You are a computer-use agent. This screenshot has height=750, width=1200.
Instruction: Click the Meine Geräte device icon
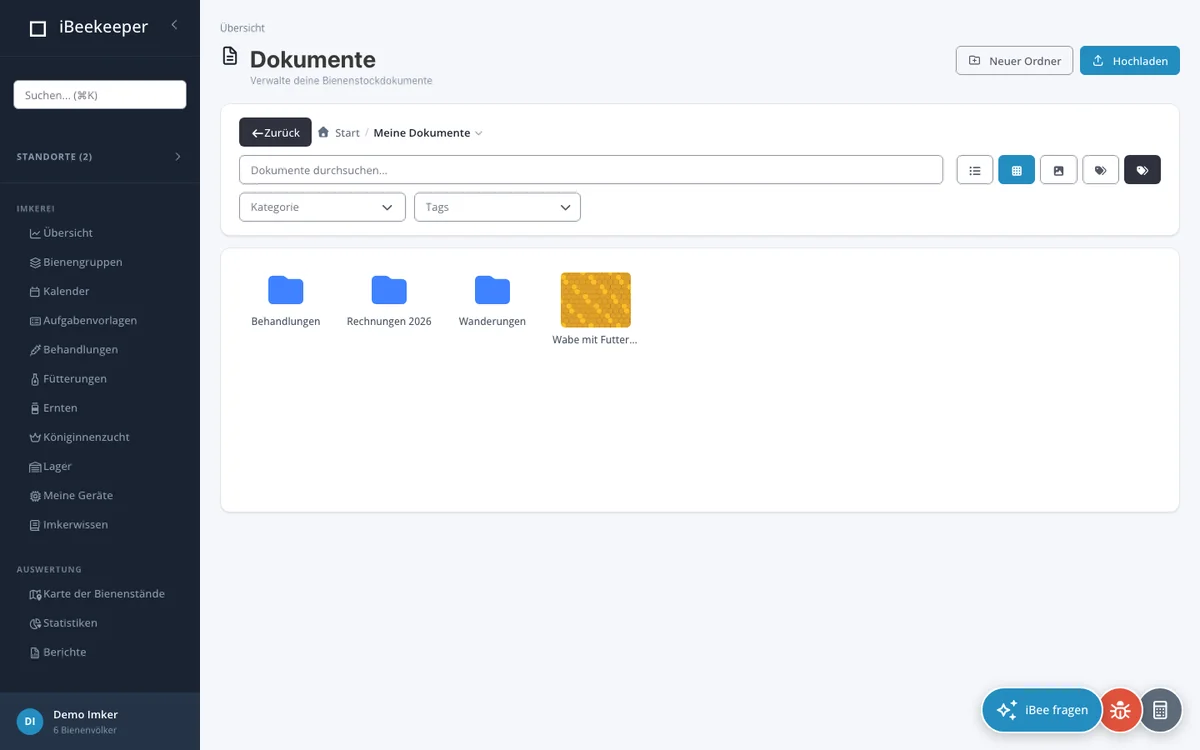coord(35,496)
